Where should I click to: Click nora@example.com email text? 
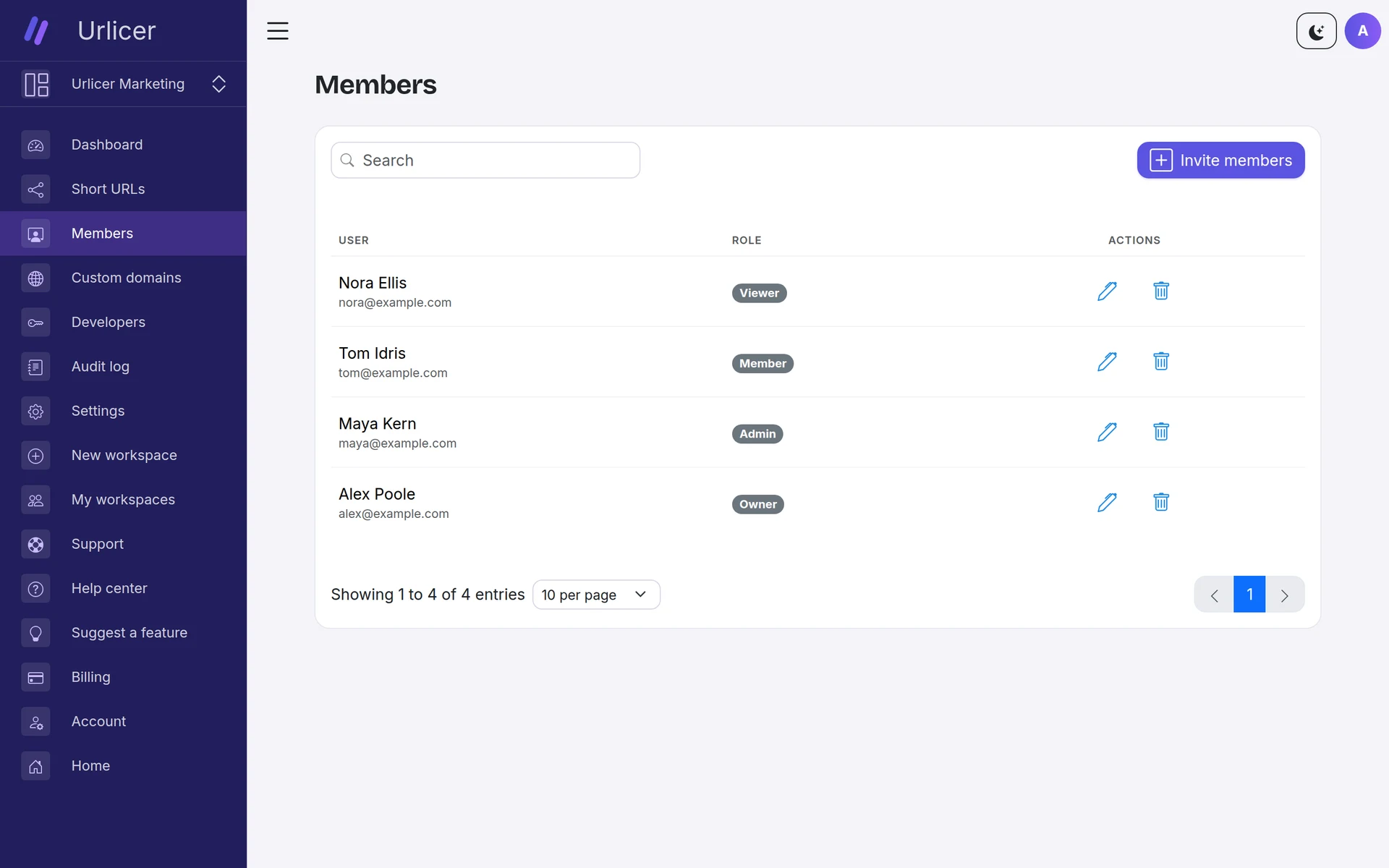(x=395, y=302)
